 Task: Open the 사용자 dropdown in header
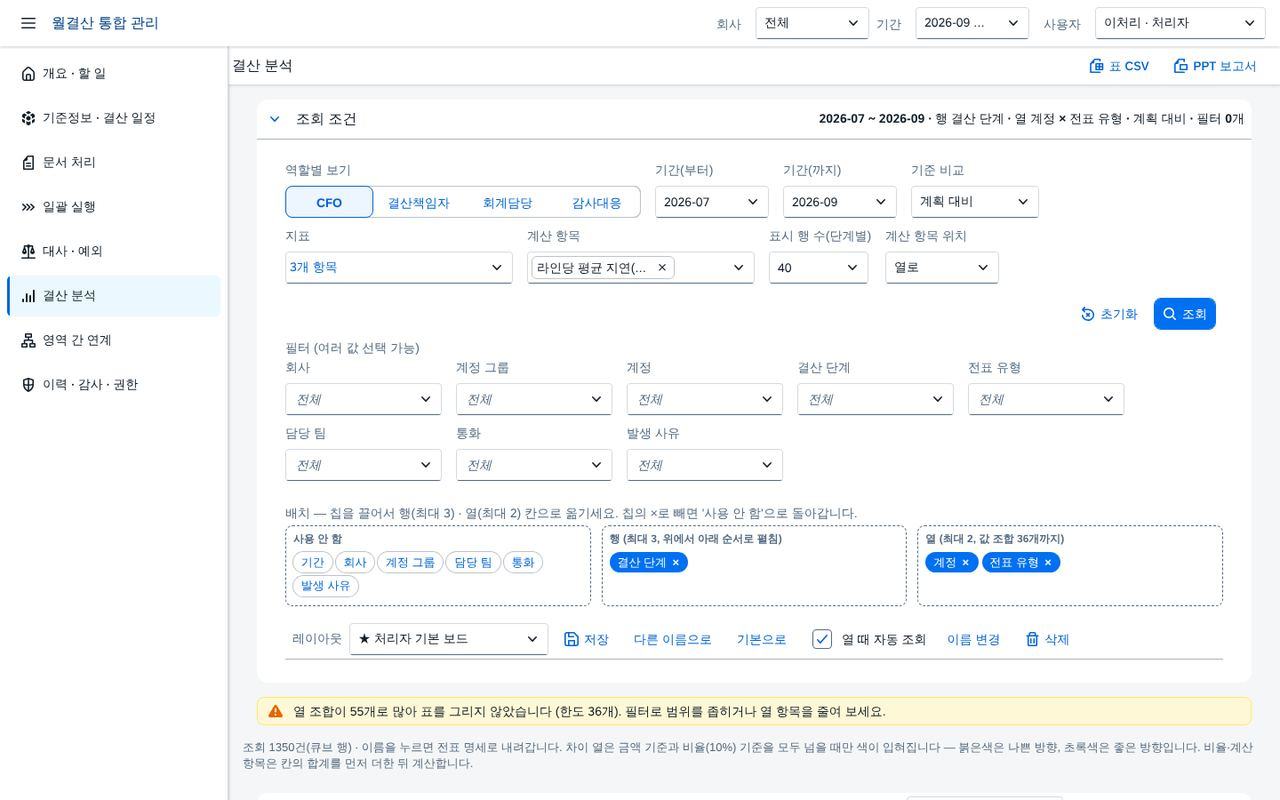tap(1180, 23)
